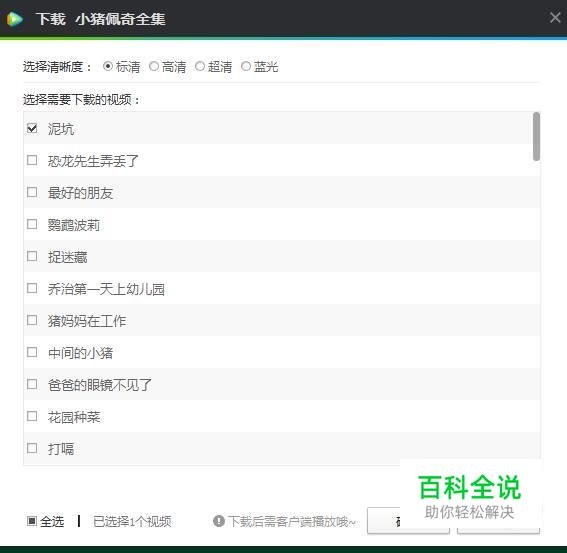Viewport: 567px width, 553px height.
Task: Check the 中间的小猪 checkbox
Action: pos(32,352)
